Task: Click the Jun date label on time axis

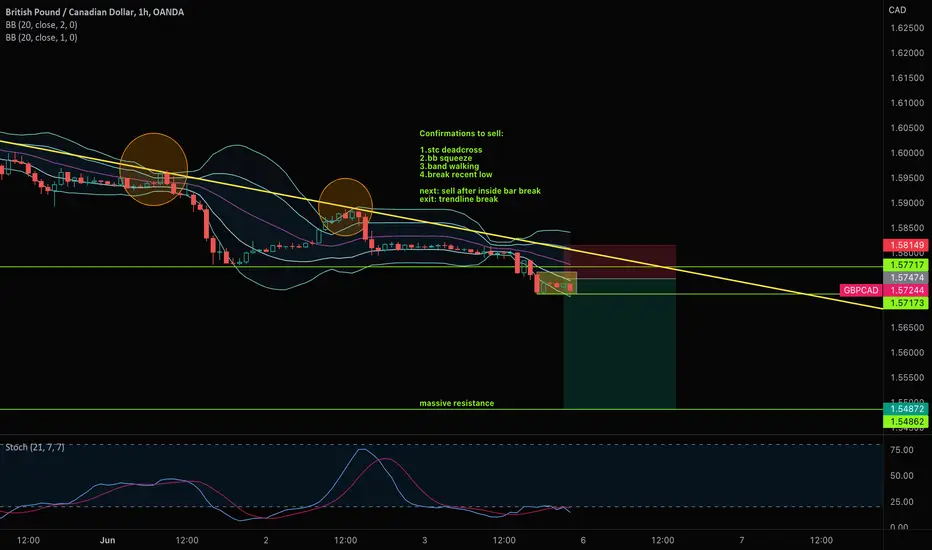Action: [x=108, y=540]
